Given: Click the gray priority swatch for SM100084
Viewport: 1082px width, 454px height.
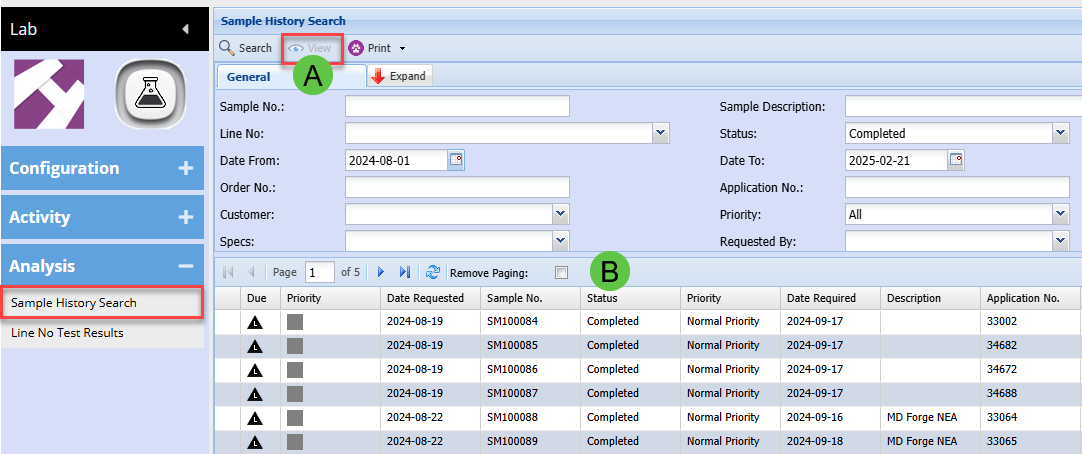Looking at the screenshot, I should [x=295, y=322].
